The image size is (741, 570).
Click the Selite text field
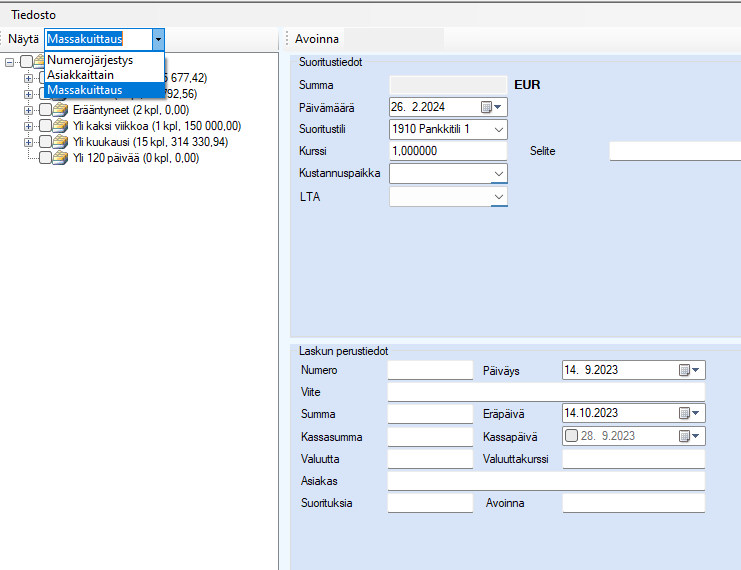(x=674, y=151)
